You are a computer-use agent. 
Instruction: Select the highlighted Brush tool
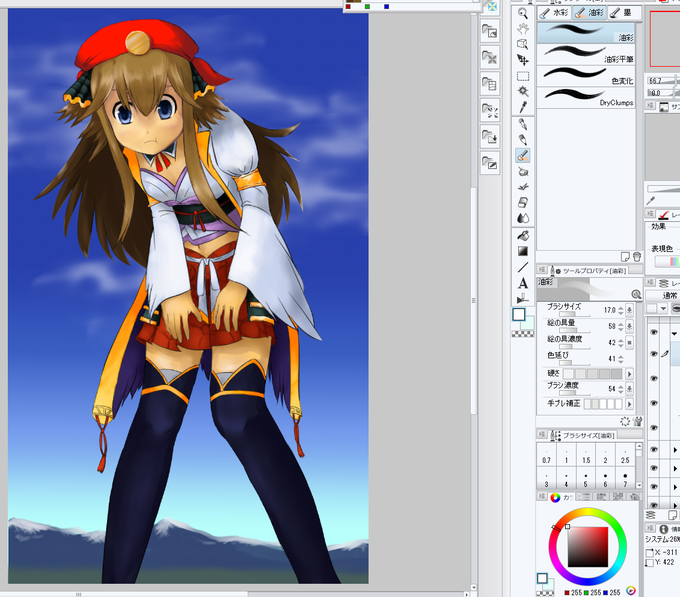(523, 155)
